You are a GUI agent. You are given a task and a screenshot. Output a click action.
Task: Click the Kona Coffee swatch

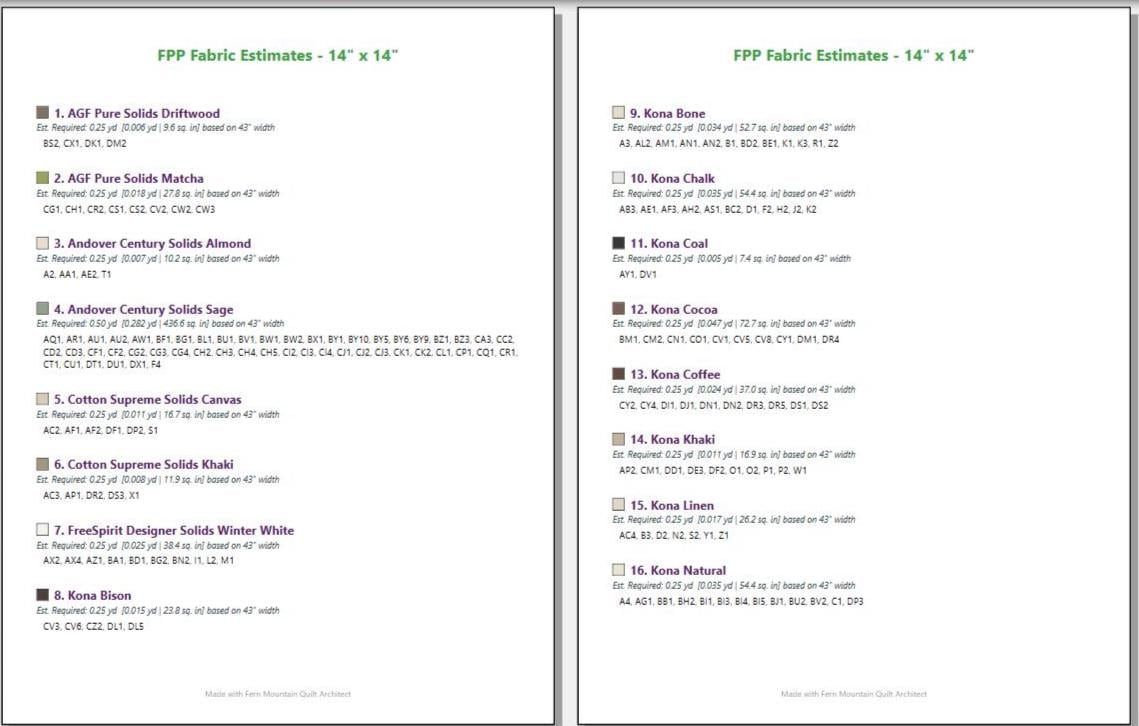pos(618,374)
